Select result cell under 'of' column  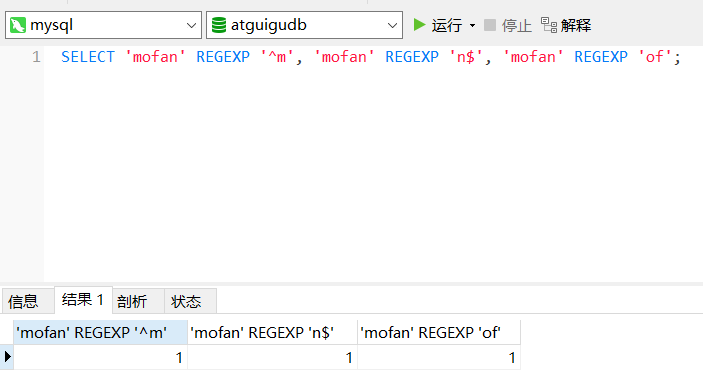439,357
